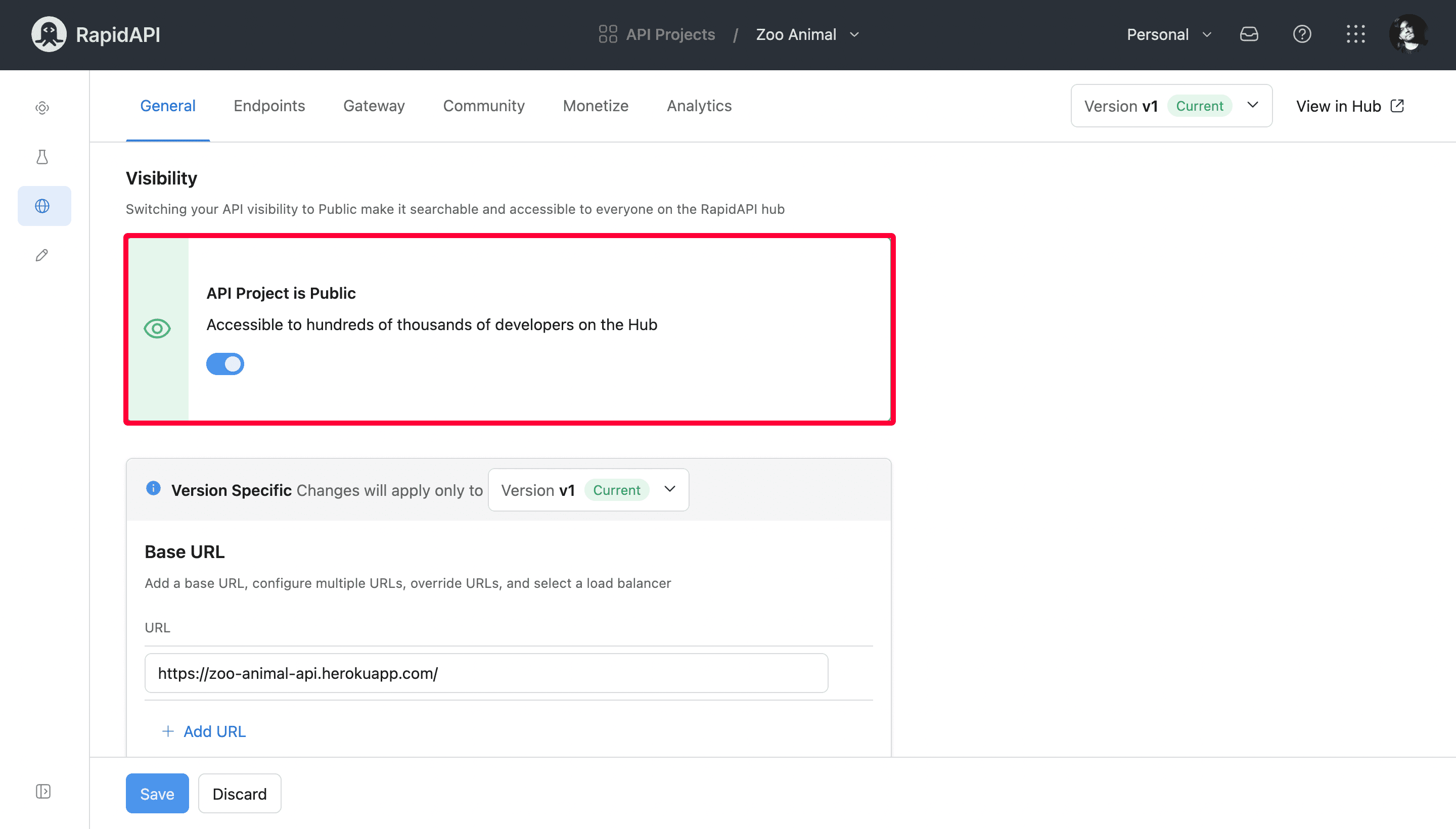Viewport: 1456px width, 829px height.
Task: Open the flask testing icon in sidebar
Action: click(x=42, y=157)
